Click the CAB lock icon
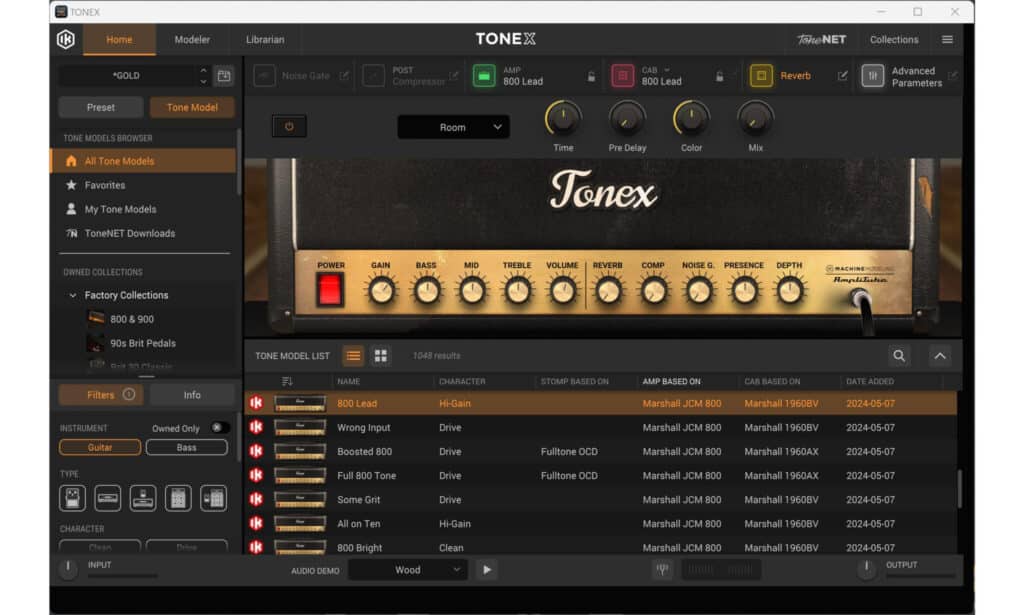The width and height of the screenshot is (1024, 615). [x=719, y=76]
